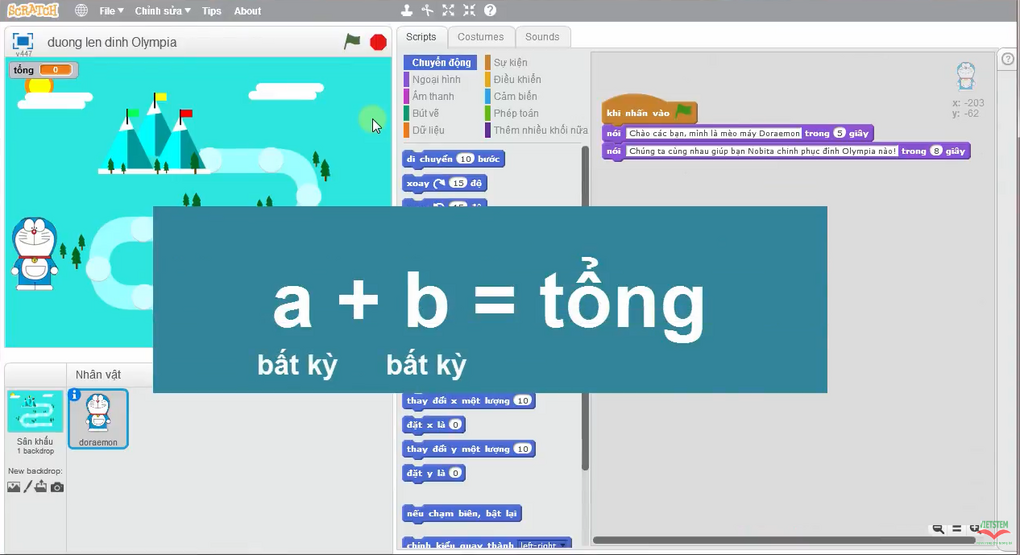Screen dimensions: 1020x555
Task: Paint a new backdrop
Action: tap(28, 487)
